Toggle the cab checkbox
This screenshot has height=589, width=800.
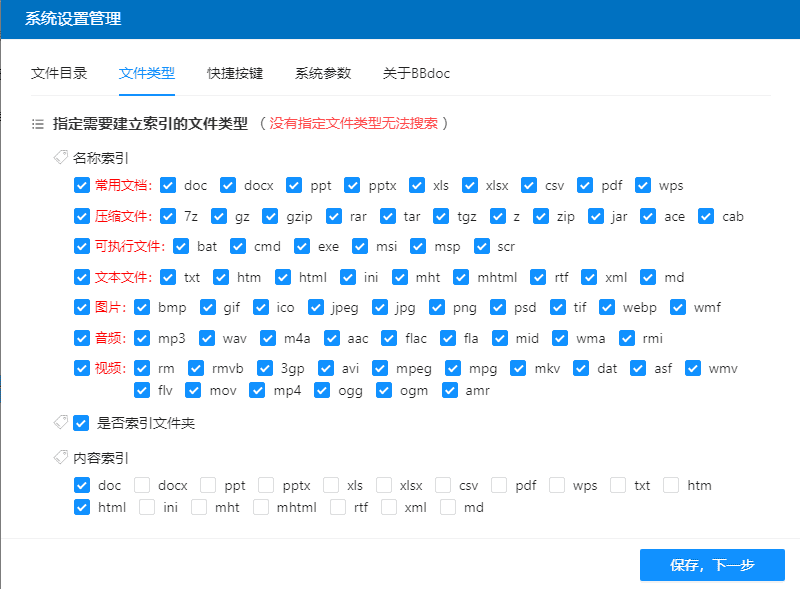point(706,216)
